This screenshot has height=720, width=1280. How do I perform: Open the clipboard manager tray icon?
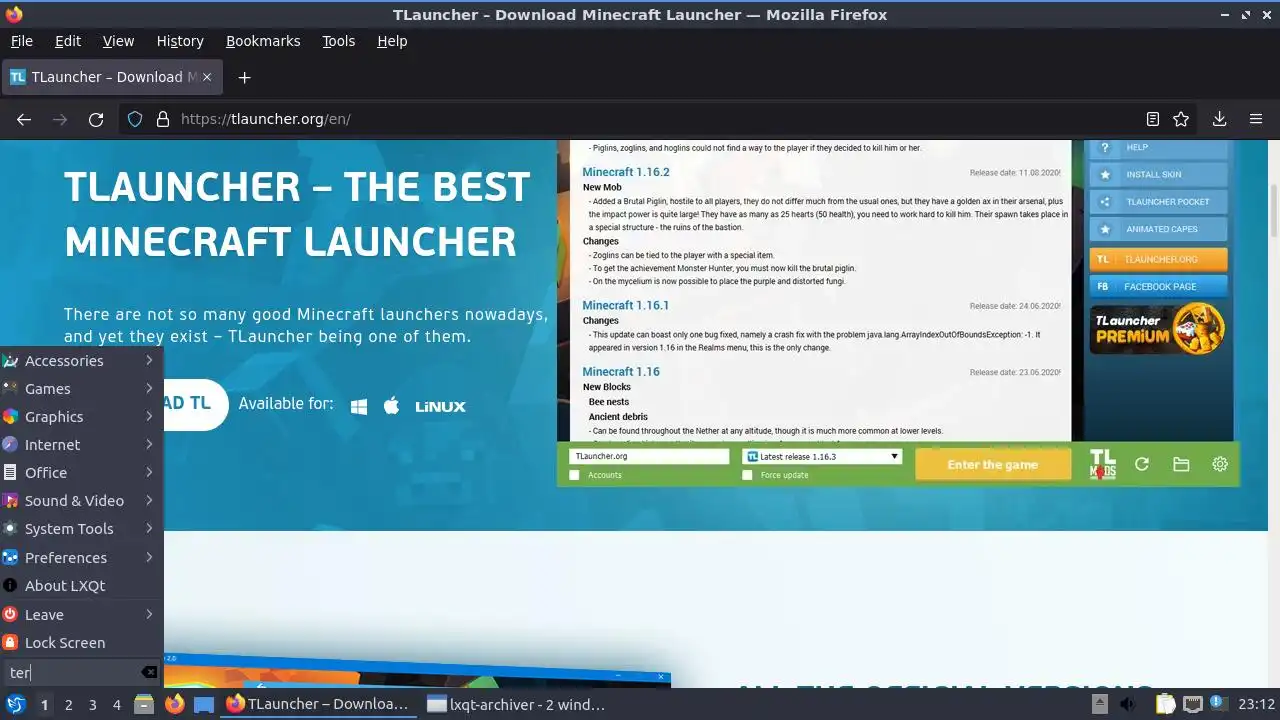click(1165, 704)
